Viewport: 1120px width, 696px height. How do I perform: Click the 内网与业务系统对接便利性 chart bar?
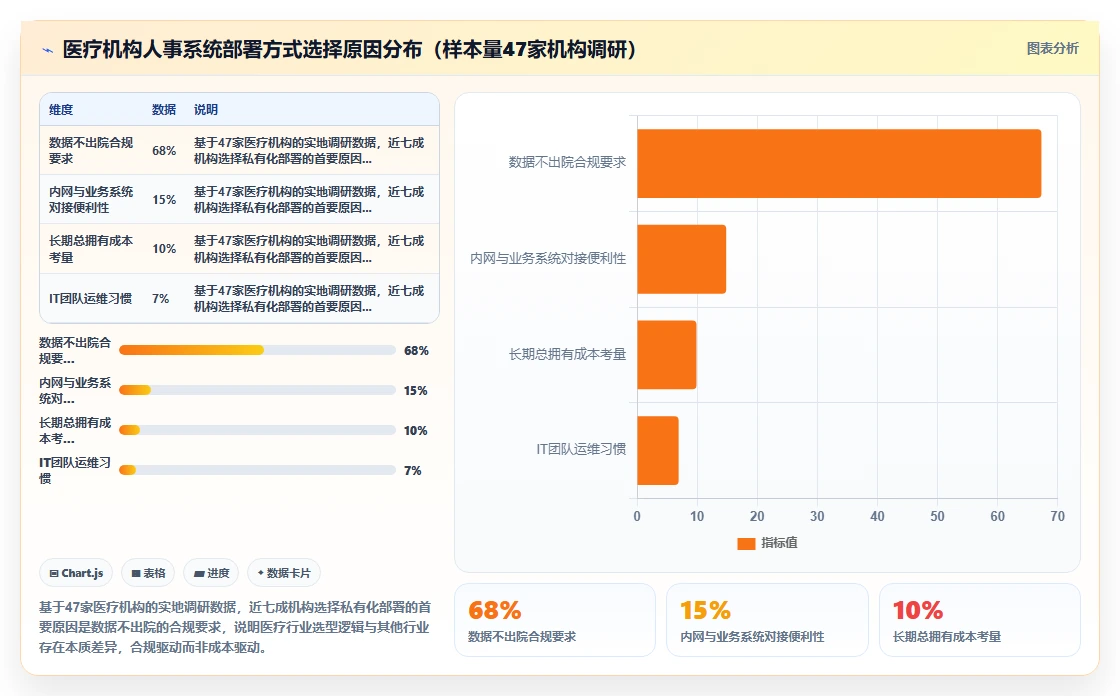tap(681, 259)
